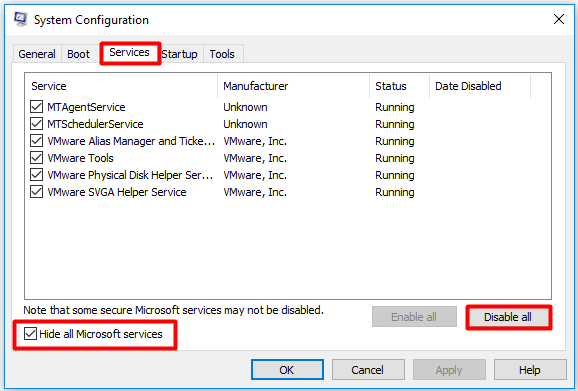Click the Cancel button
578x391 pixels.
pyautogui.click(x=368, y=370)
